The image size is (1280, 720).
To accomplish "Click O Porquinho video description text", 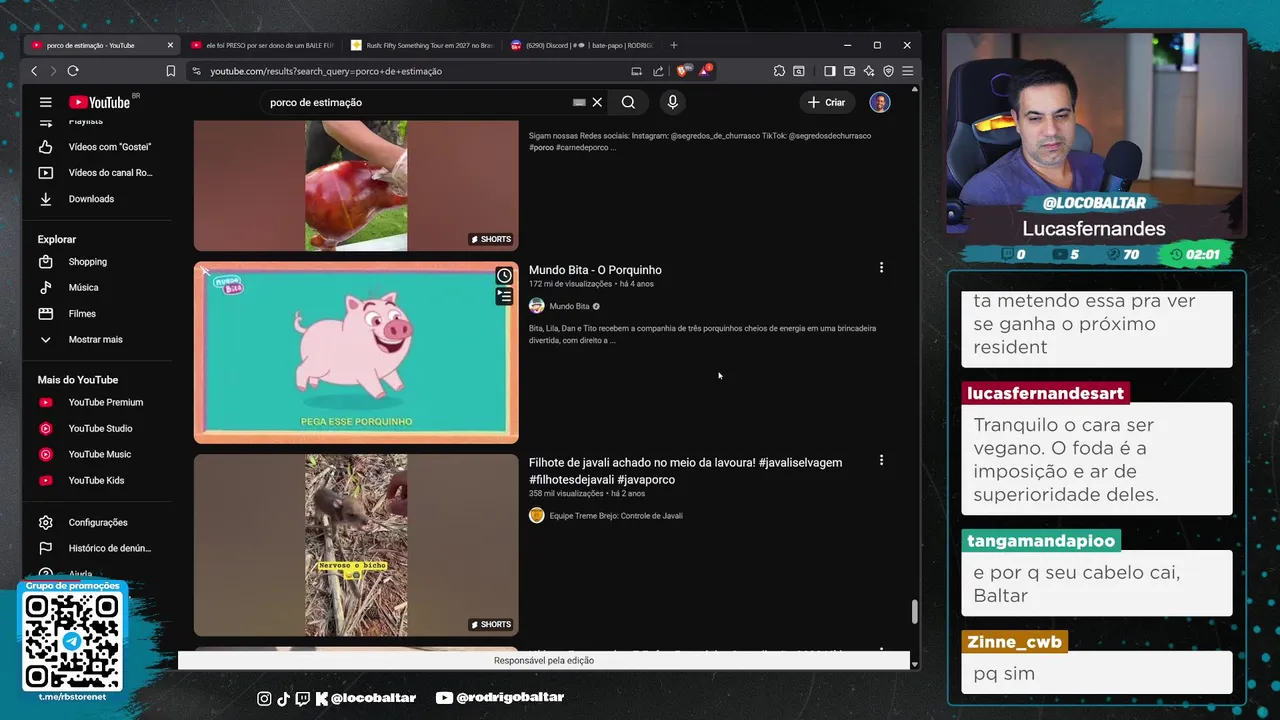I will 702,334.
